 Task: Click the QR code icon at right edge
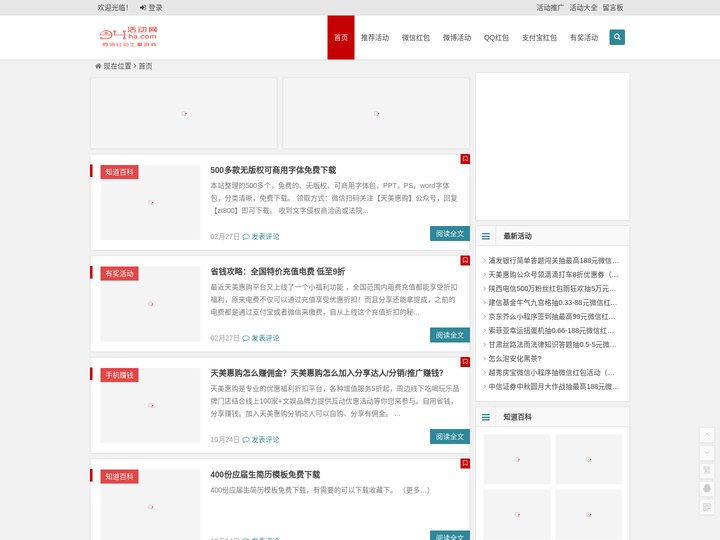(x=707, y=507)
